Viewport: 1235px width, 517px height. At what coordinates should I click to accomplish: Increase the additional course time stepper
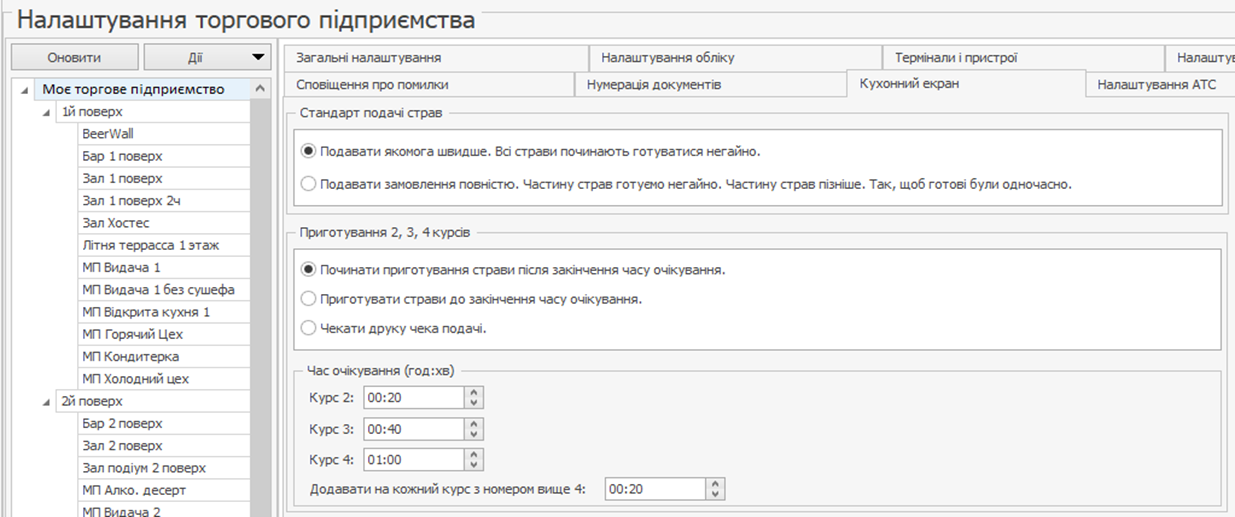[714, 484]
